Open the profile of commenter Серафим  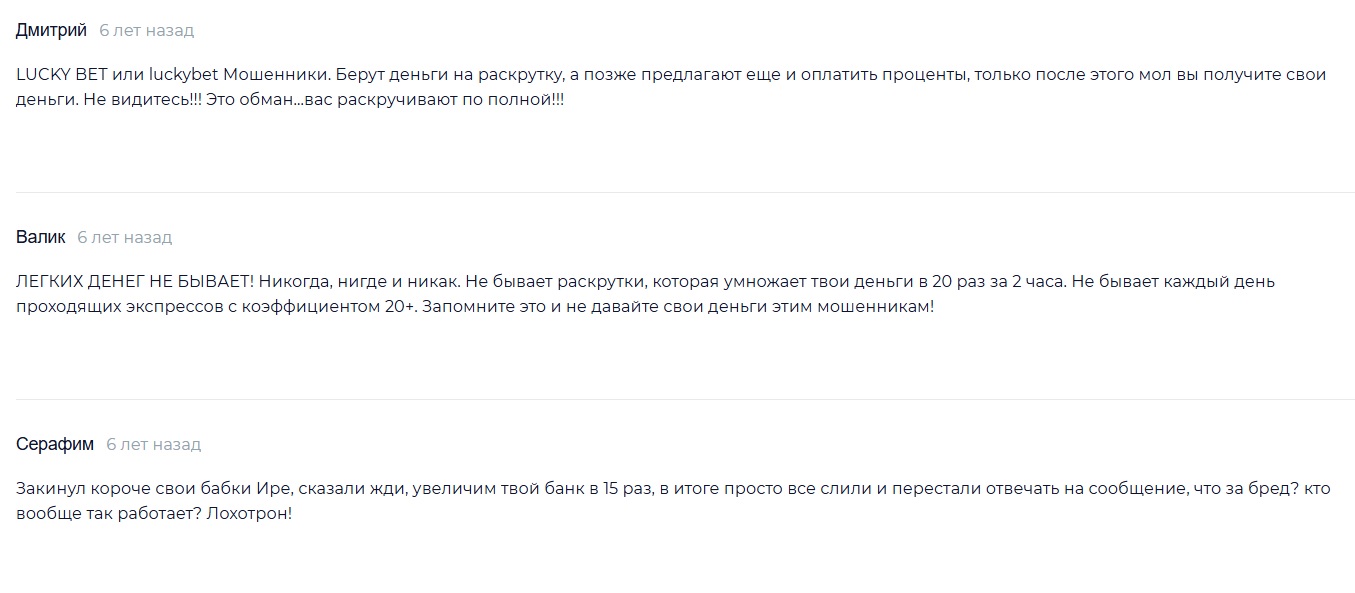click(x=55, y=444)
